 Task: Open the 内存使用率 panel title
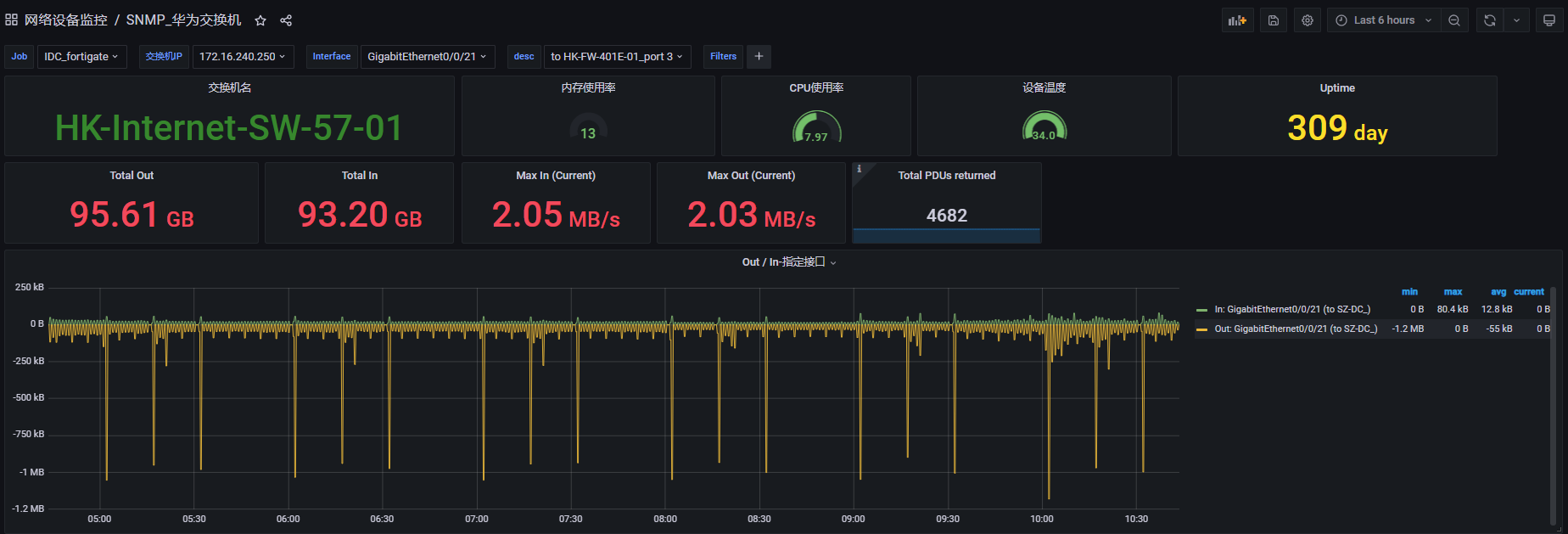coord(588,87)
